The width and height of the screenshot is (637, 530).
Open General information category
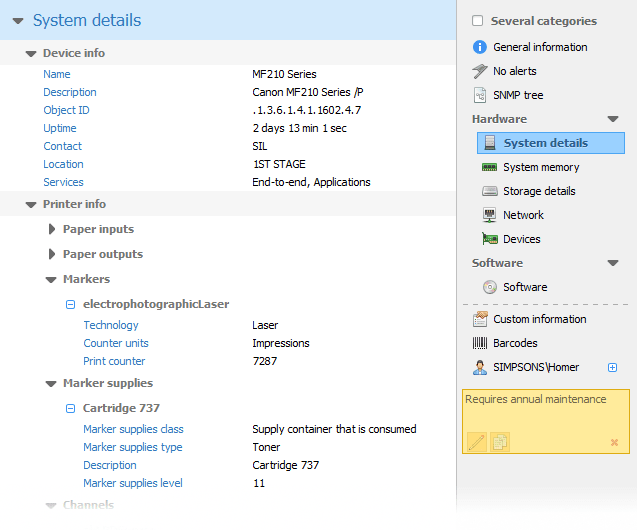(539, 47)
